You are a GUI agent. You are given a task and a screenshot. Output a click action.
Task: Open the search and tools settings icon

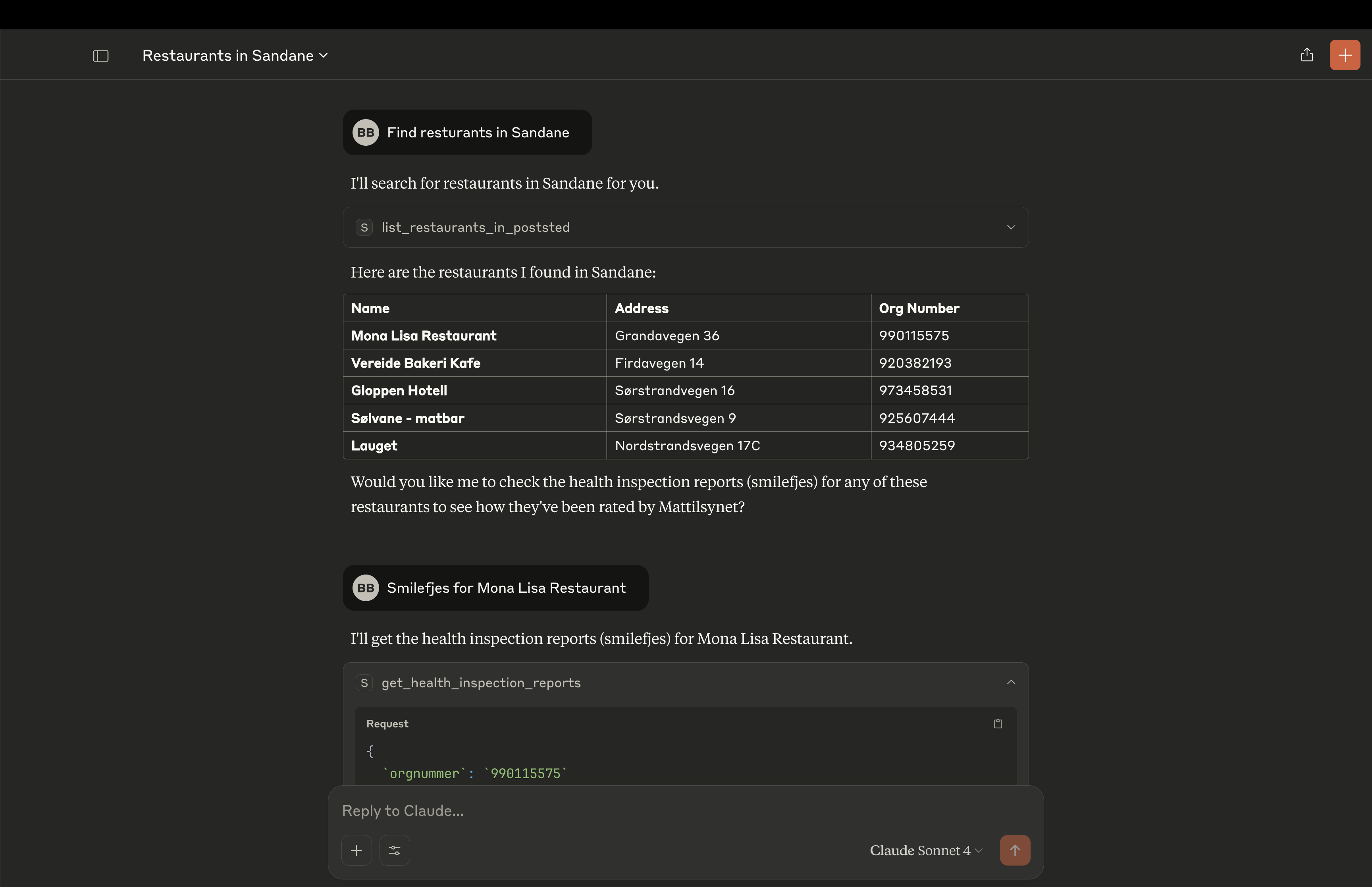[x=394, y=850]
